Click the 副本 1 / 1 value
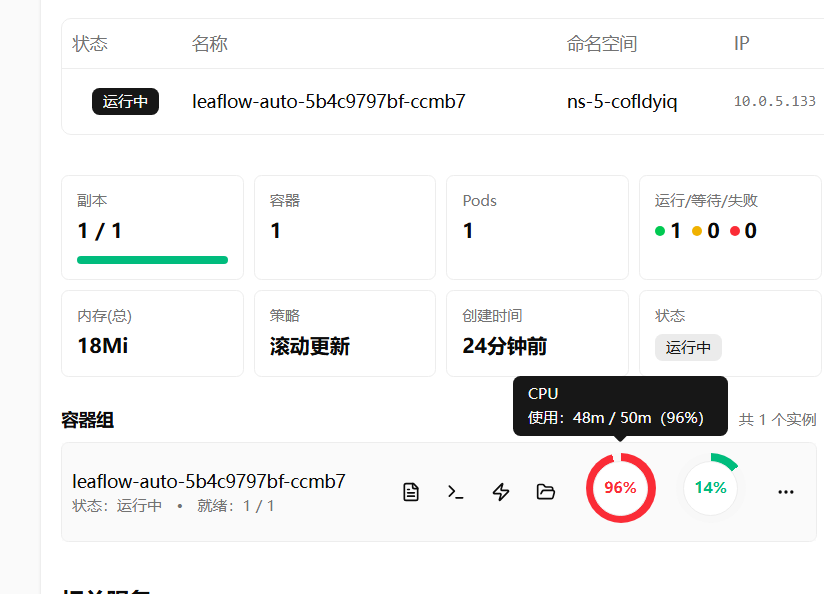The width and height of the screenshot is (824, 594). (x=100, y=231)
